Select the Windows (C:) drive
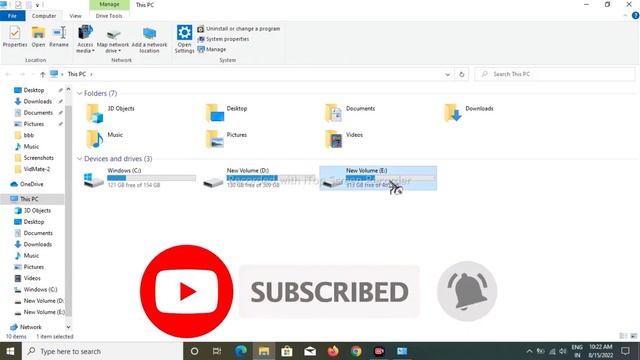This screenshot has height=360, width=640. point(139,178)
